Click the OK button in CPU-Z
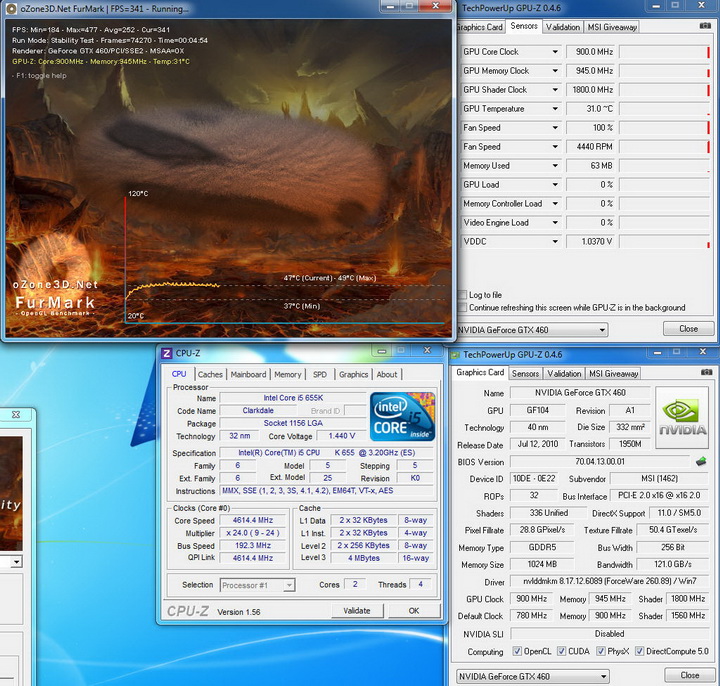 pyautogui.click(x=414, y=611)
